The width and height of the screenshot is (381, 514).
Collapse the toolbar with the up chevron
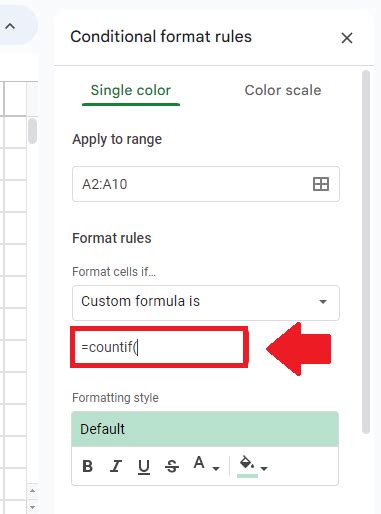coord(10,26)
